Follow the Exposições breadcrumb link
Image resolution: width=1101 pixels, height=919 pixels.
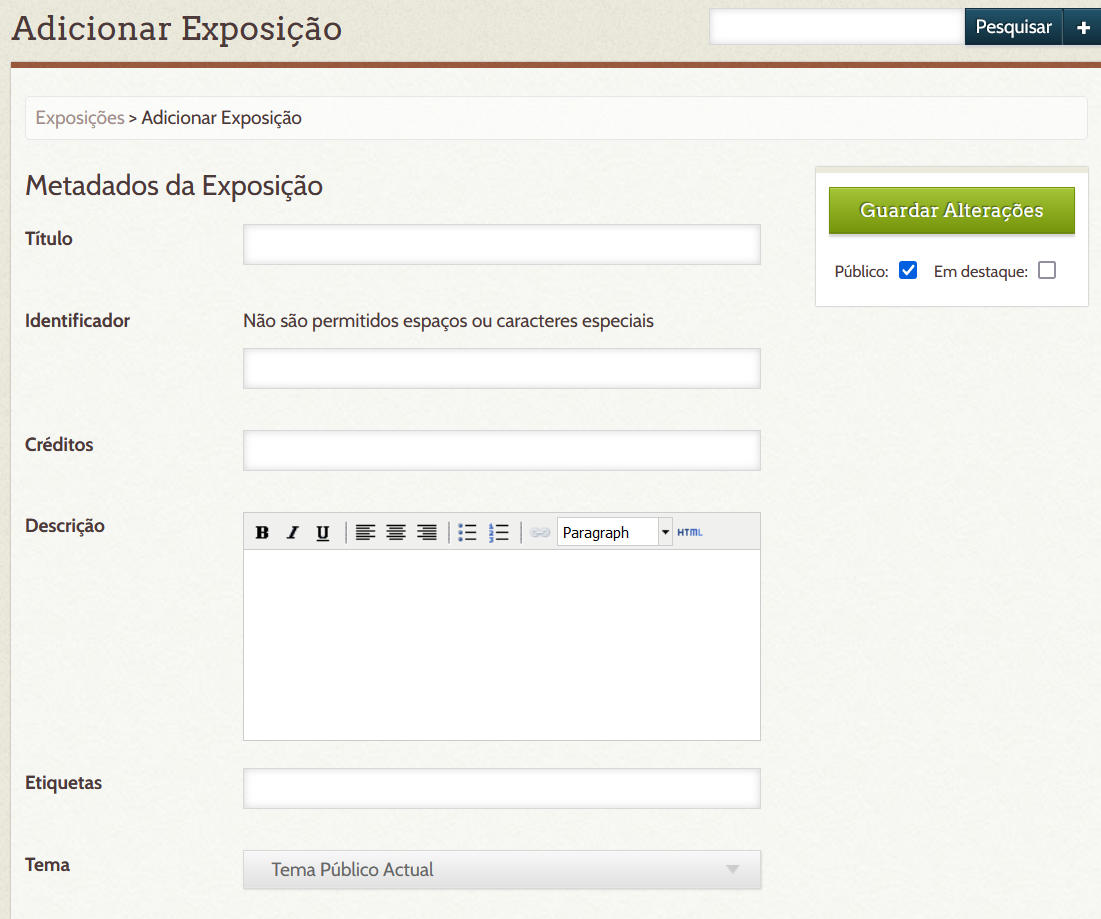tap(79, 117)
